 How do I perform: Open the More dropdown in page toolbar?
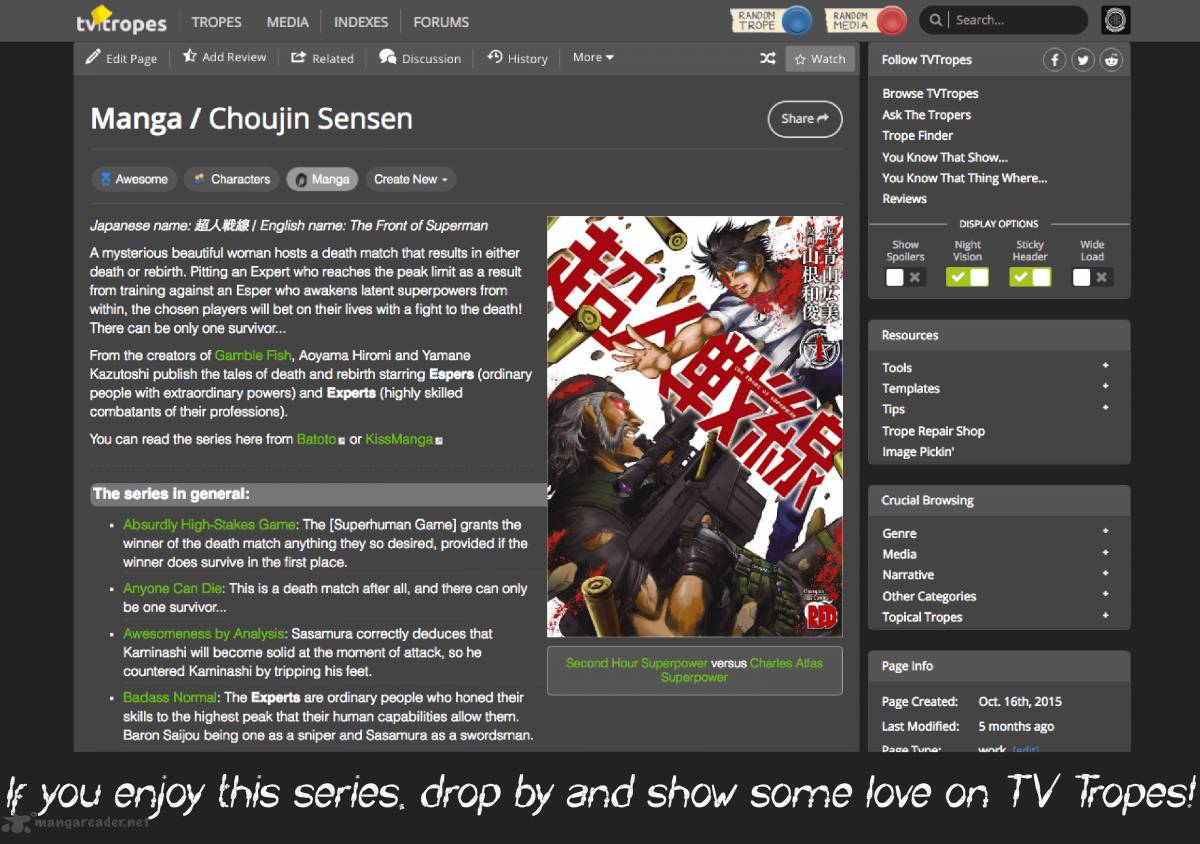click(593, 58)
